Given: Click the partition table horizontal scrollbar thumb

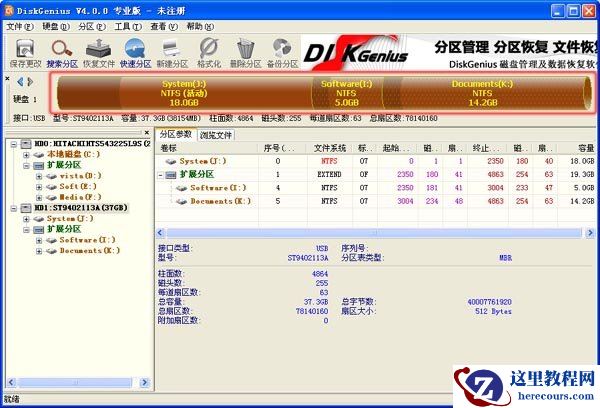Looking at the screenshot, I should tap(374, 232).
